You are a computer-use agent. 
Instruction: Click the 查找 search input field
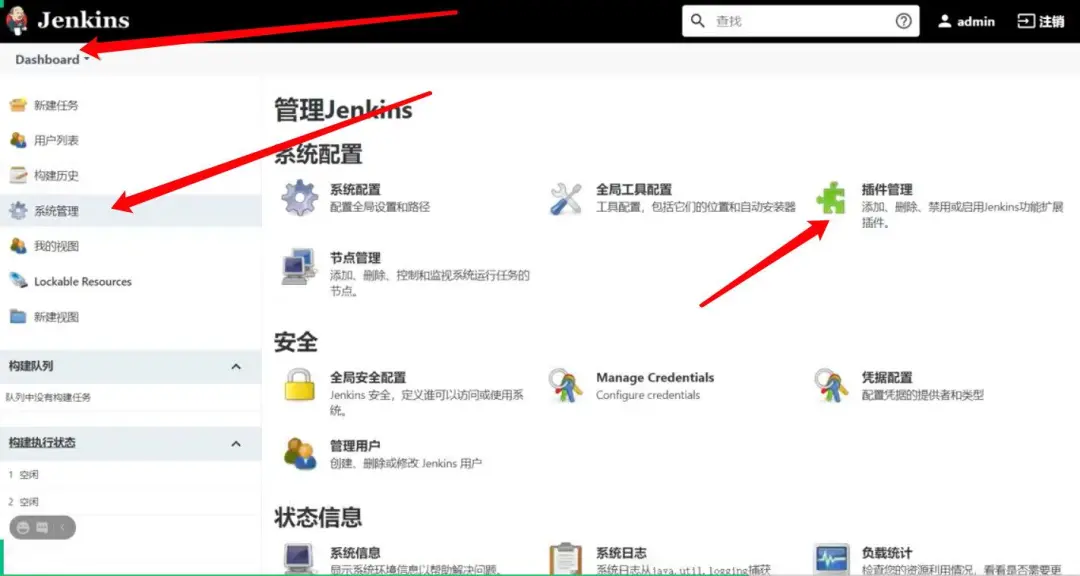pyautogui.click(x=800, y=21)
